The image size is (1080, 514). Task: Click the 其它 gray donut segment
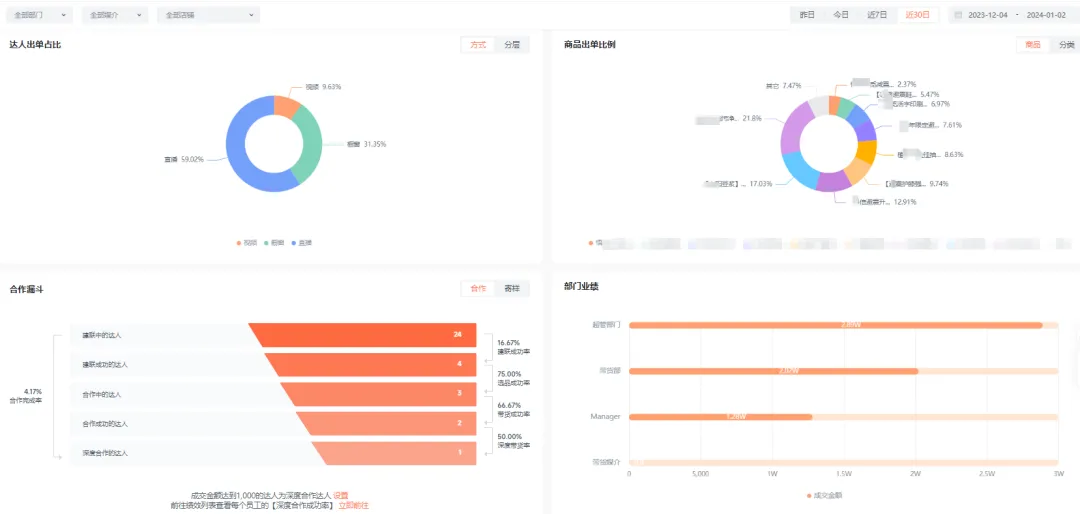click(x=819, y=105)
